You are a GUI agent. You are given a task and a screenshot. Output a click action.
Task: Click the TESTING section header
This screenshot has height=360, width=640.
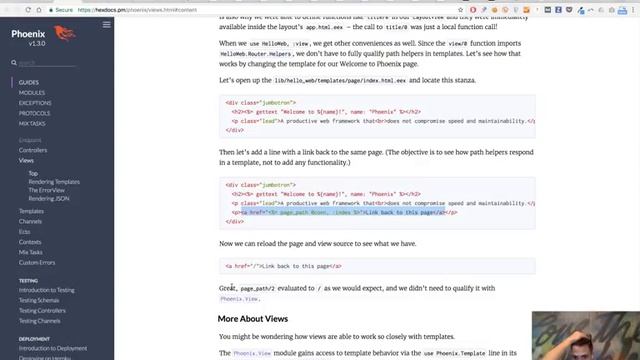coord(28,281)
